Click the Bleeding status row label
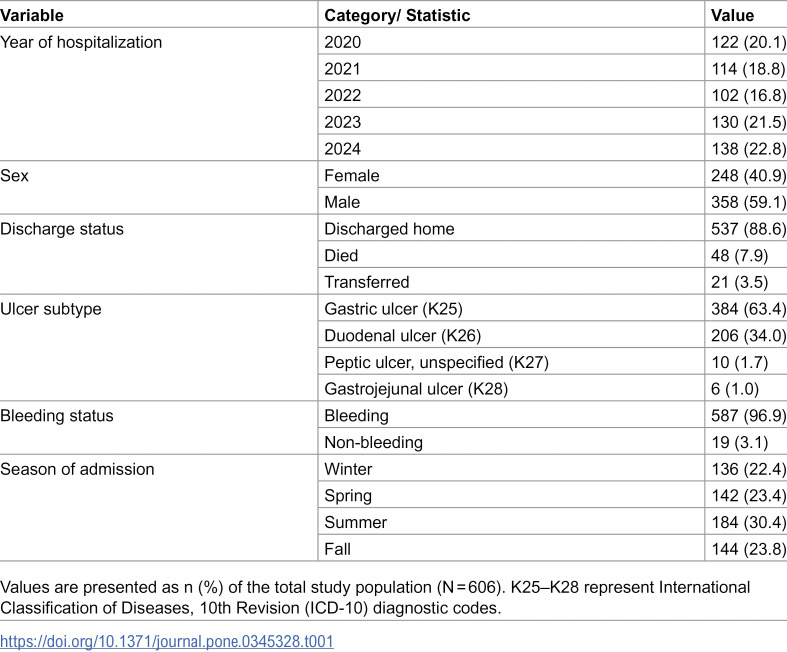The image size is (787, 652). 57,416
